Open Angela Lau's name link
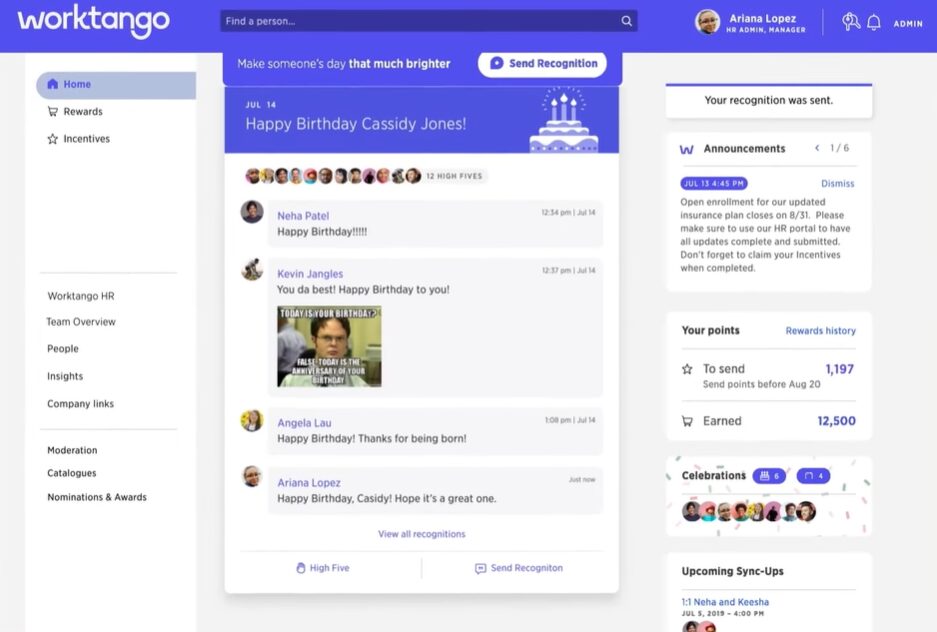937x632 pixels. point(304,422)
